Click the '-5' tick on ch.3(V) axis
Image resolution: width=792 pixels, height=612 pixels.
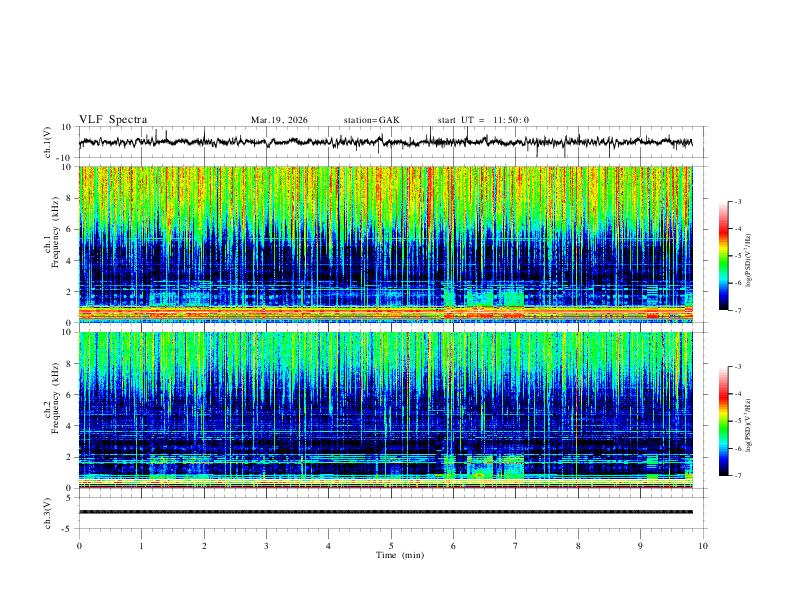tap(68, 529)
